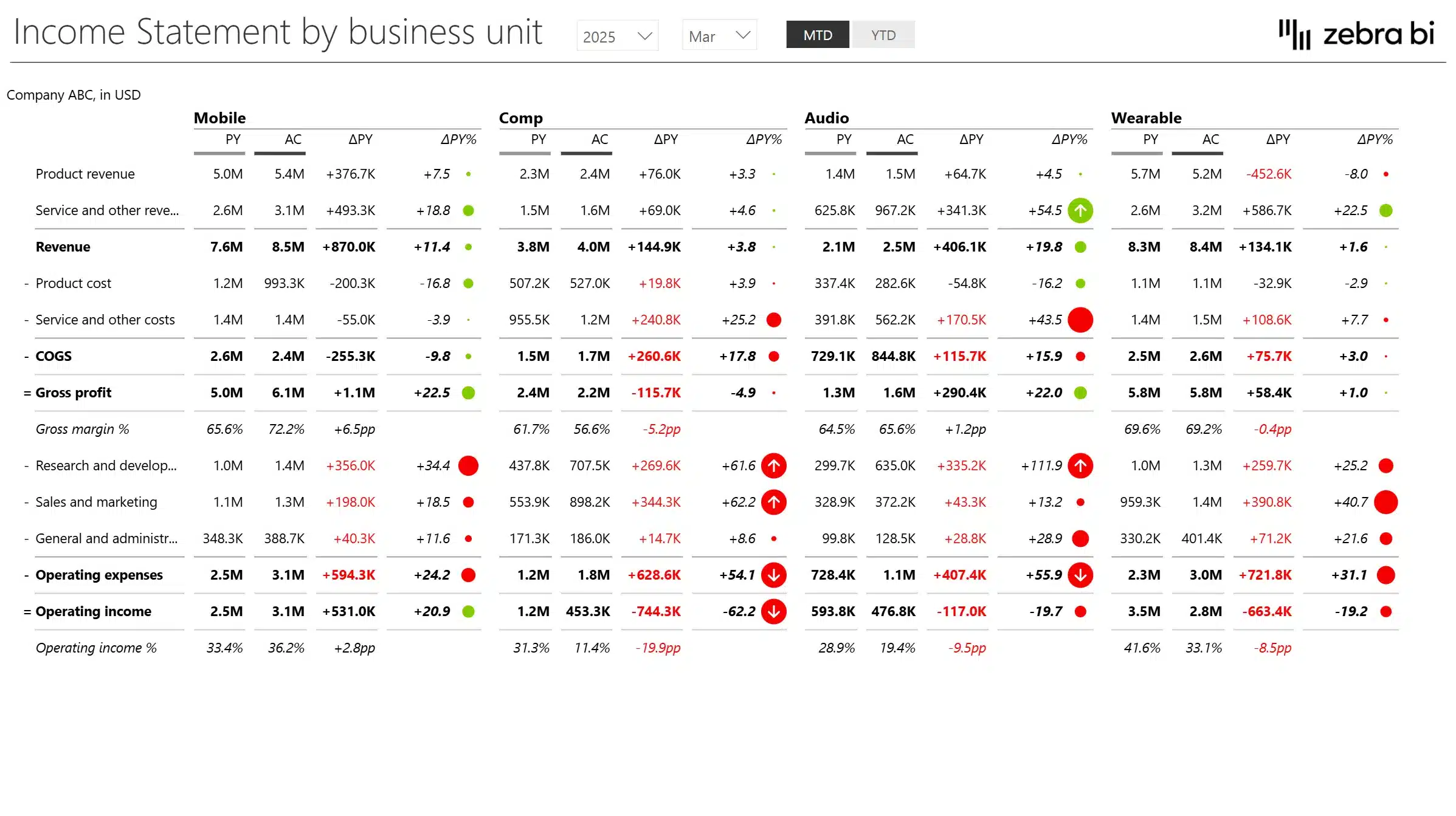
Task: Click the green upward arrow beside Audio service revenue
Action: click(1080, 211)
